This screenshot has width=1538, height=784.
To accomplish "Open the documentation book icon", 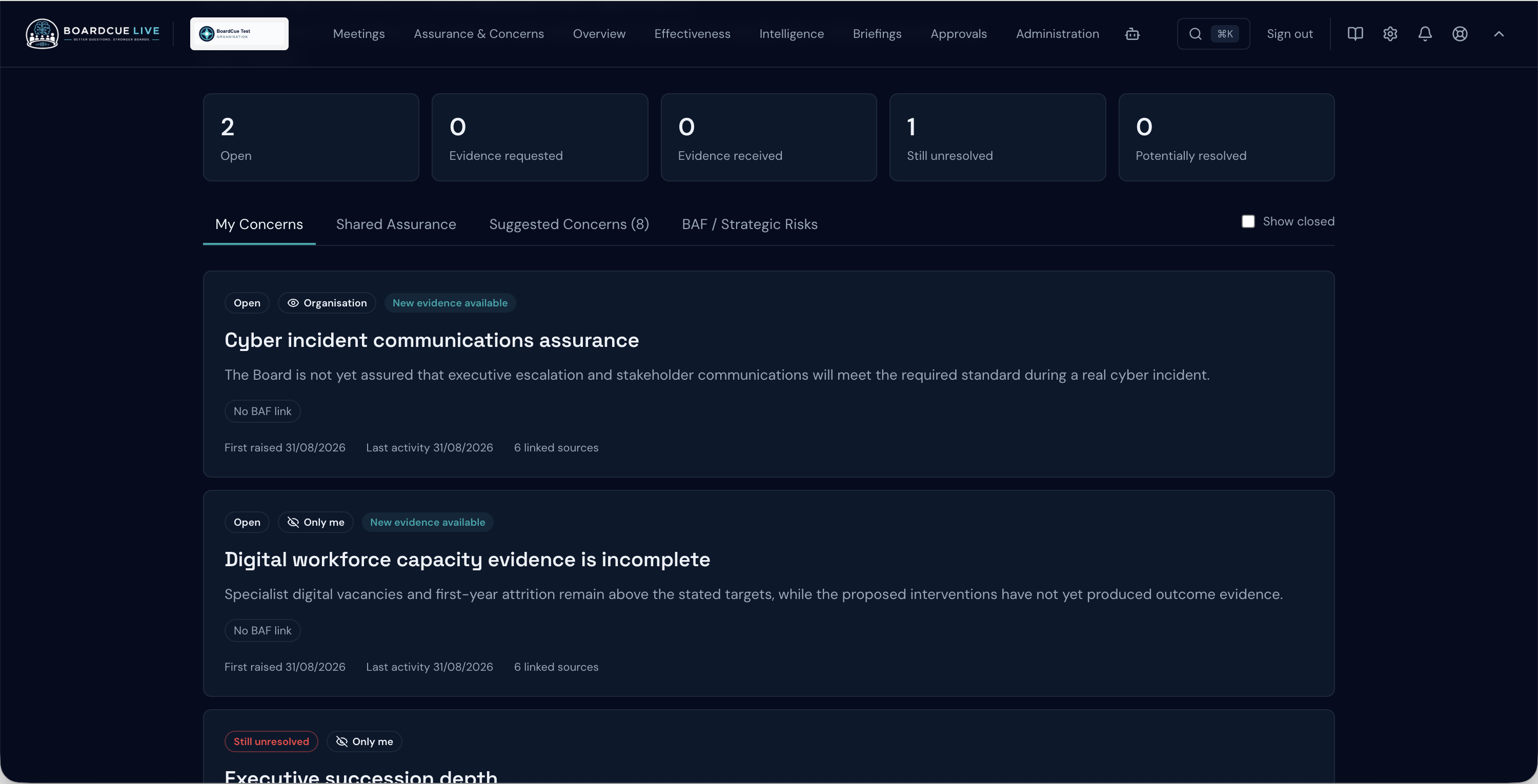I will click(1355, 34).
